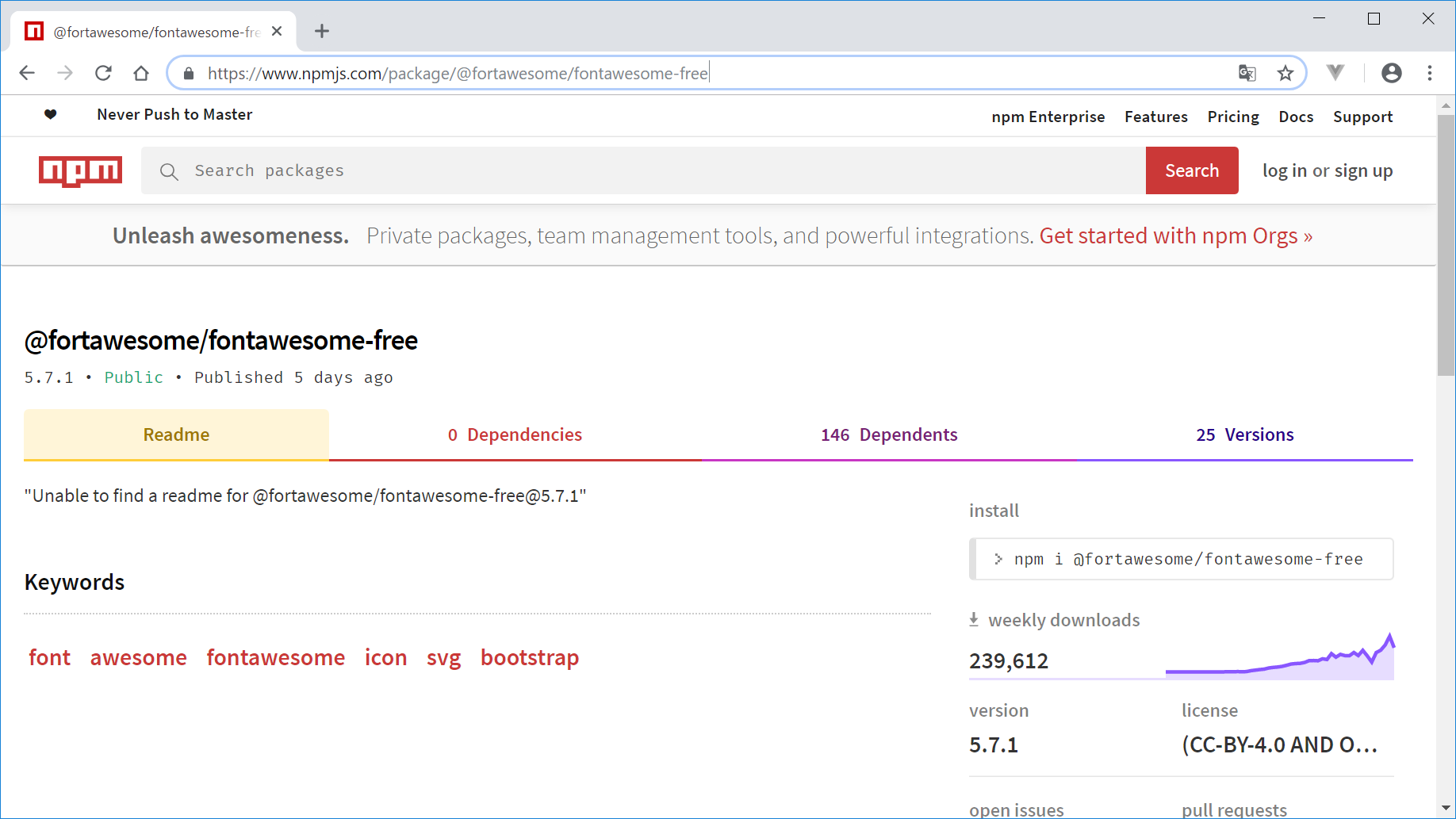
Task: Click the Vue devtools extension icon
Action: tap(1335, 73)
